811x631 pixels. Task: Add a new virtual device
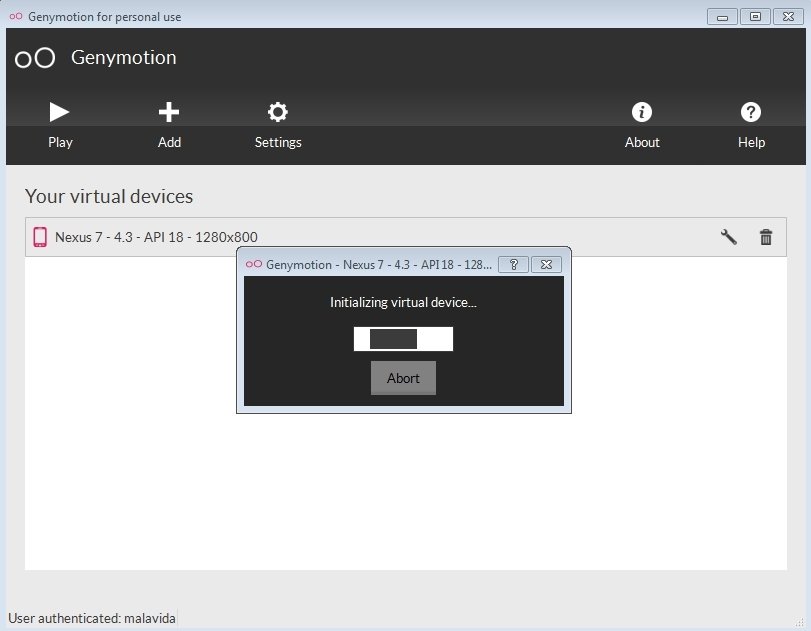tap(169, 125)
